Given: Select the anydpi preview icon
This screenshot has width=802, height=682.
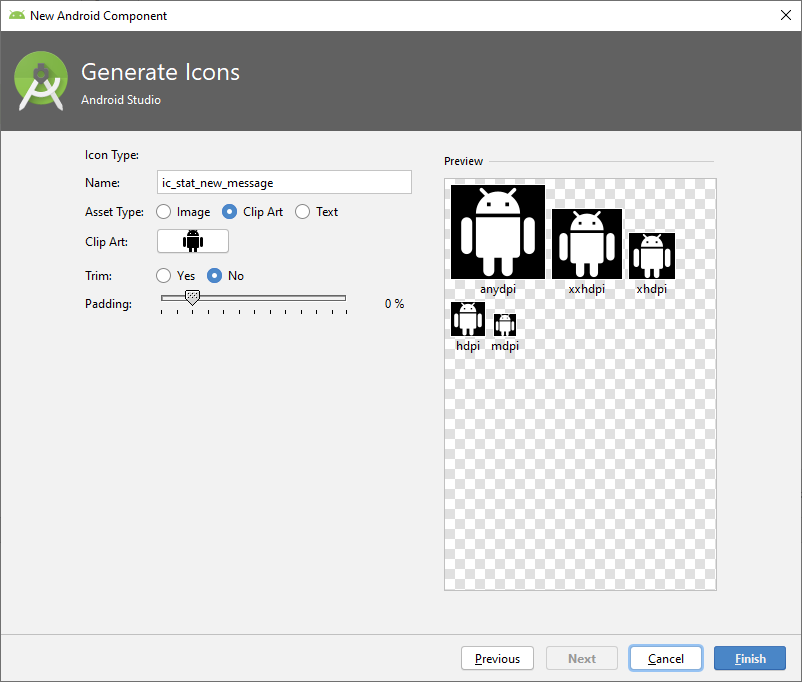Looking at the screenshot, I should [x=498, y=232].
